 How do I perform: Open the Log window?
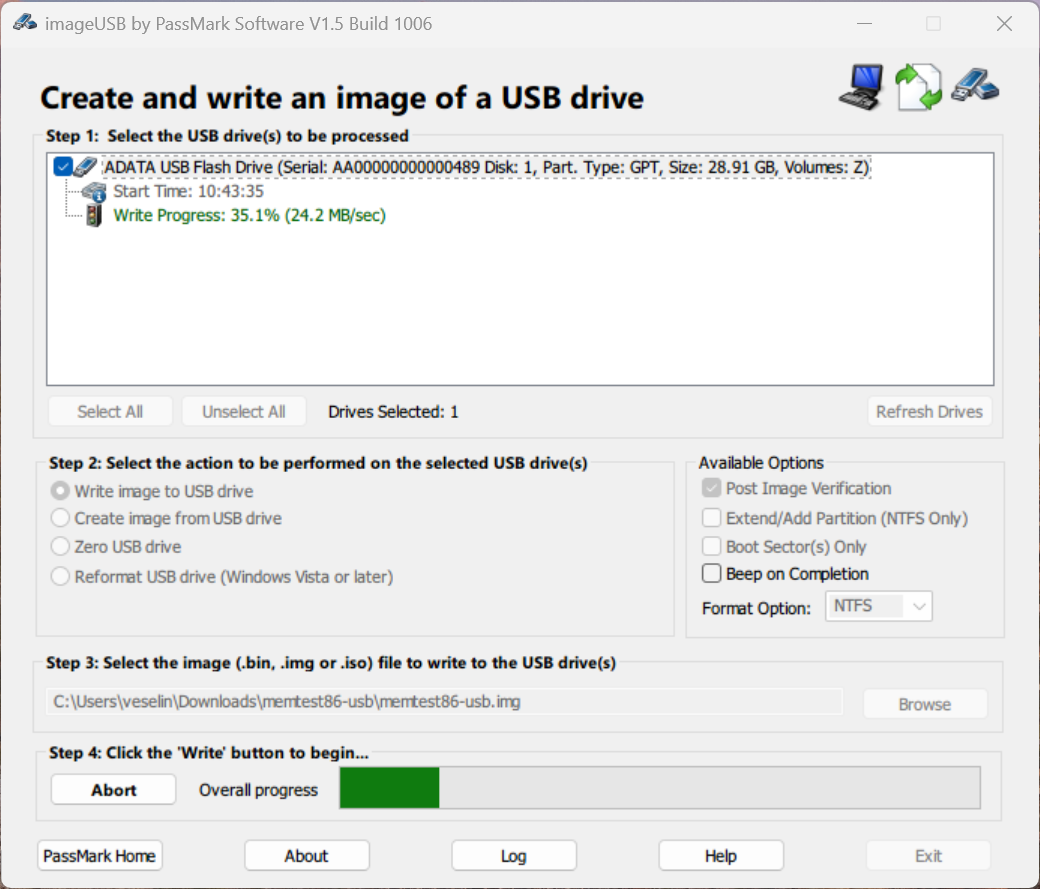(x=513, y=856)
